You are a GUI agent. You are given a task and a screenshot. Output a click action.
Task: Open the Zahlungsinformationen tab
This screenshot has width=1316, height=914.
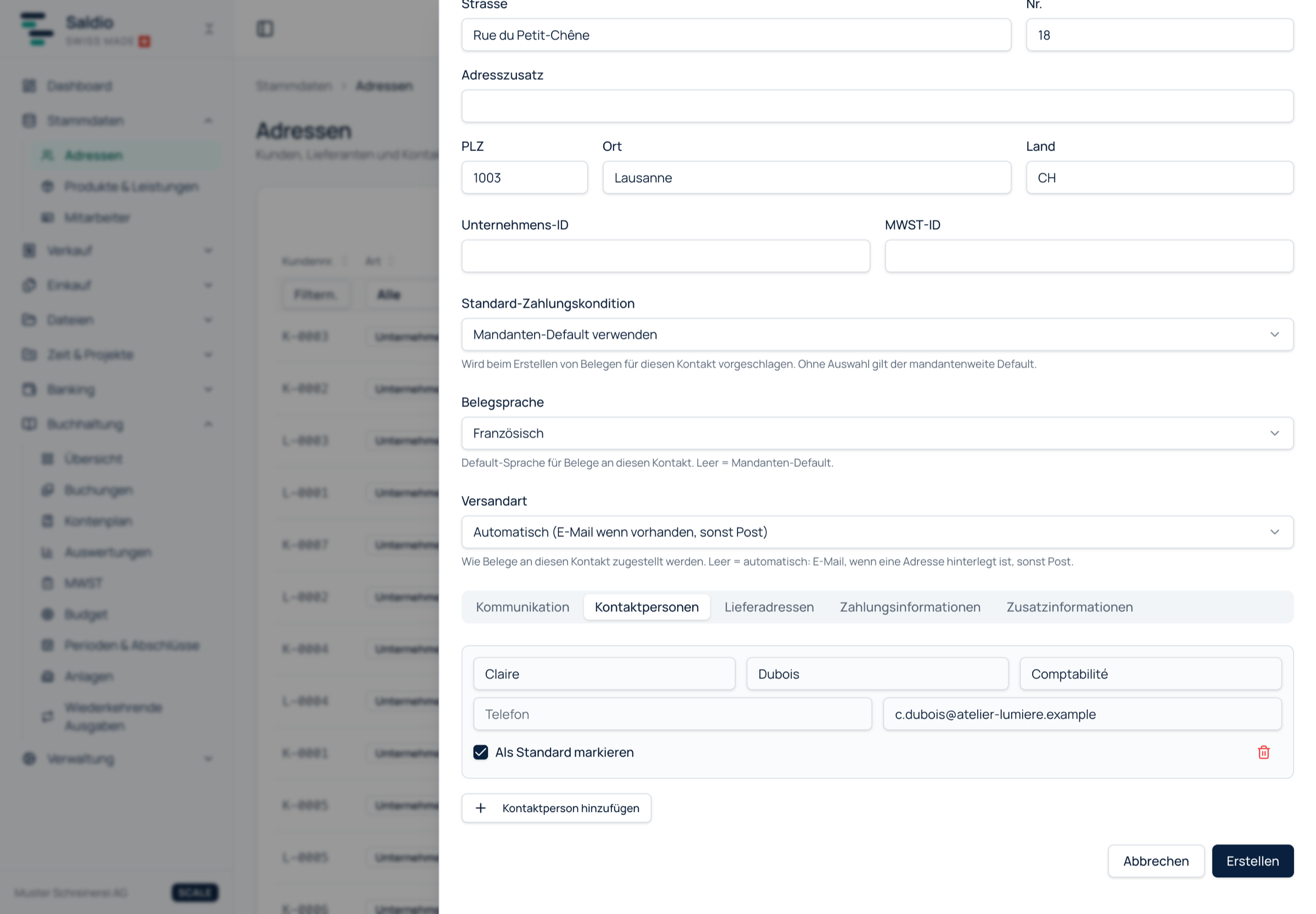tap(910, 607)
